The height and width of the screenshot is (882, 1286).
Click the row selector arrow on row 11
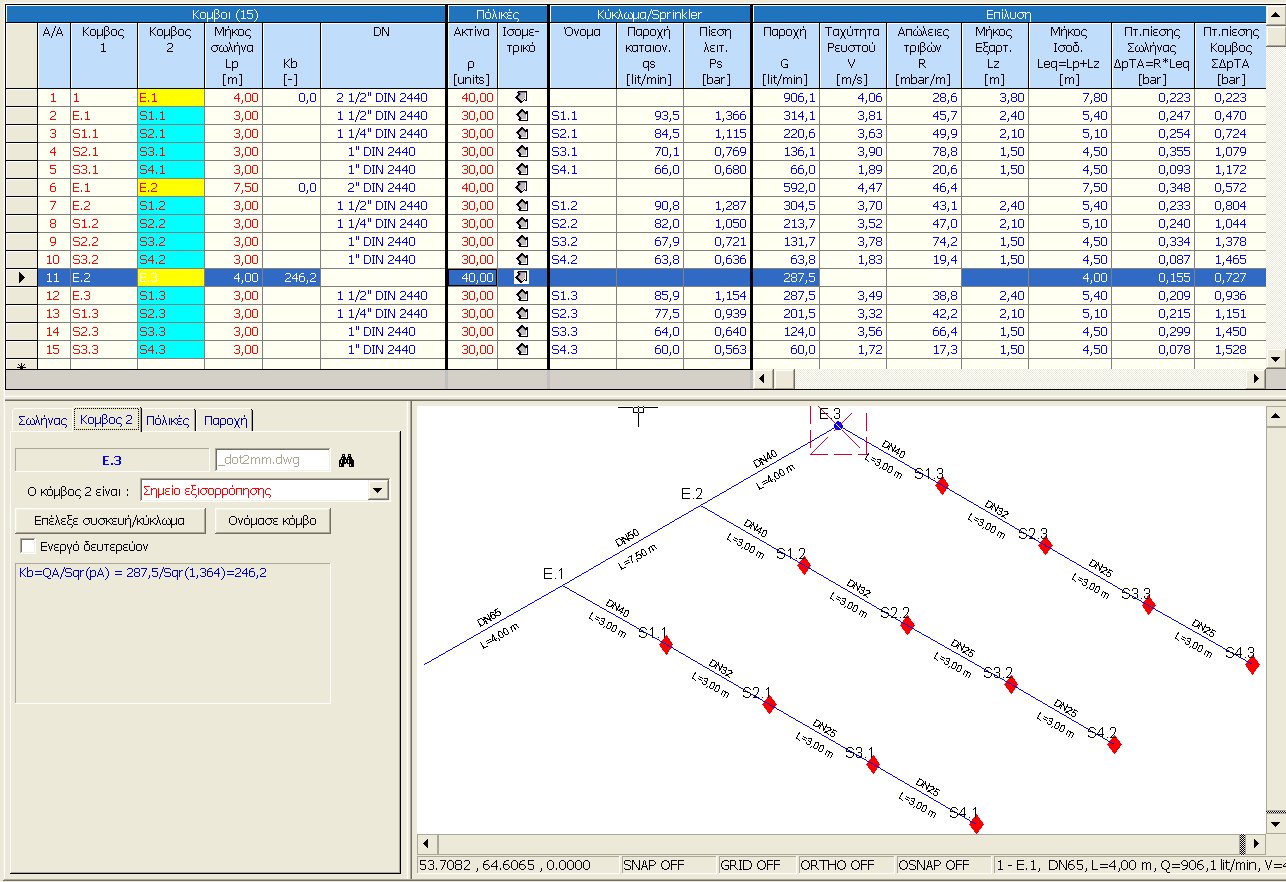coord(22,277)
